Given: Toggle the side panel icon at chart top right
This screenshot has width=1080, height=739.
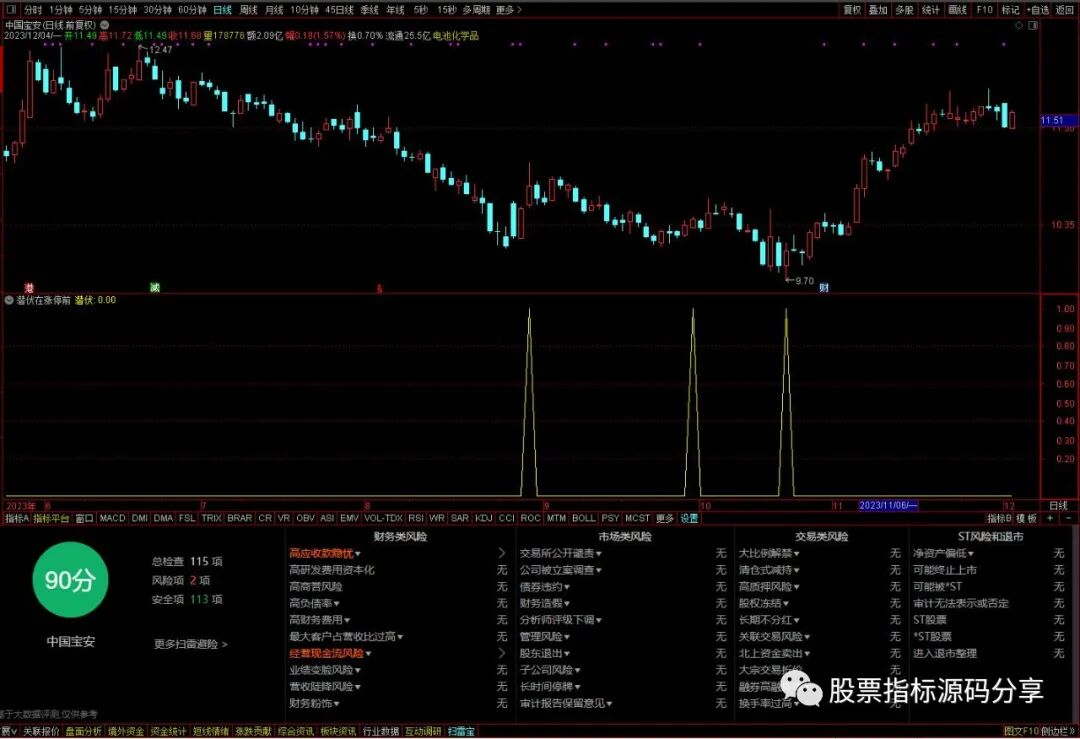Looking at the screenshot, I should (x=1032, y=25).
